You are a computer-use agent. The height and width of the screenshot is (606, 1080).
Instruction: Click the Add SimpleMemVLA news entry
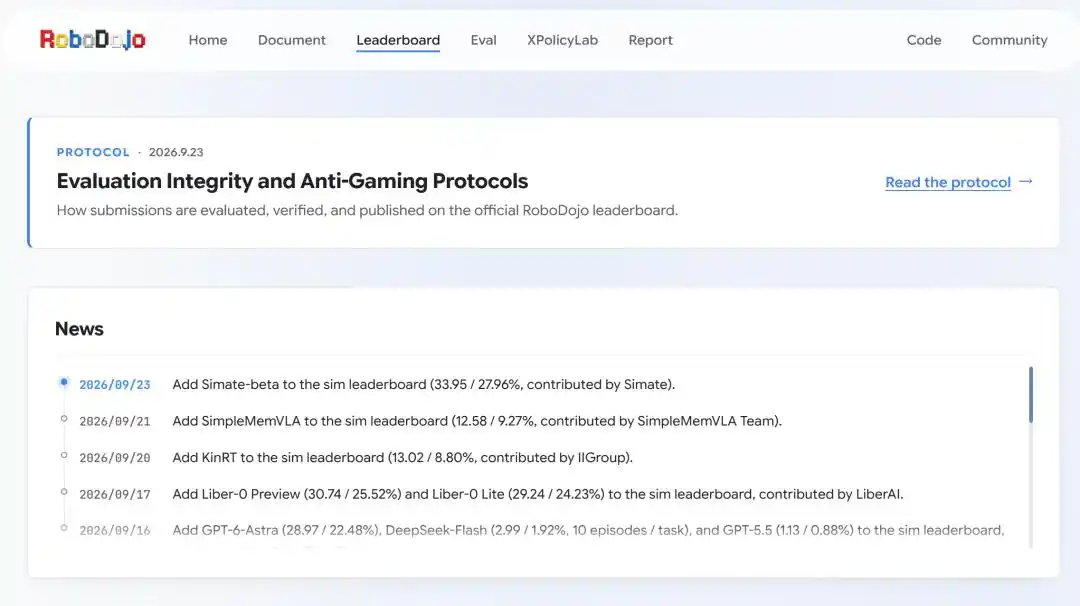tap(477, 421)
